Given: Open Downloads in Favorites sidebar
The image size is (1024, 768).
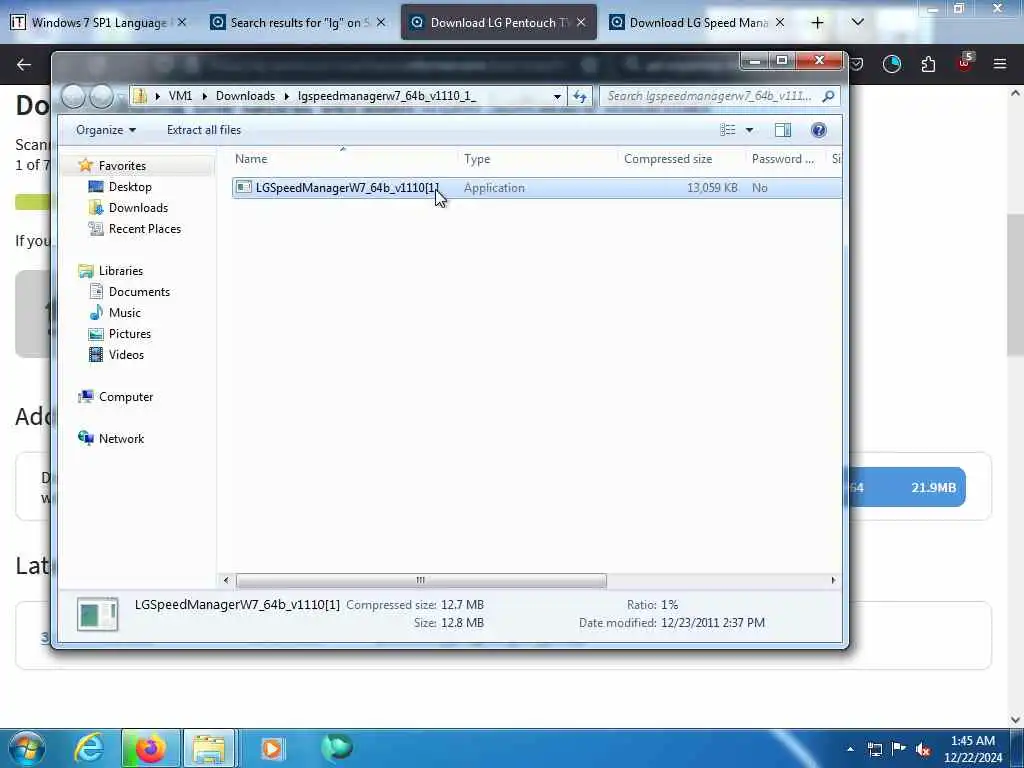Looking at the screenshot, I should click(138, 208).
